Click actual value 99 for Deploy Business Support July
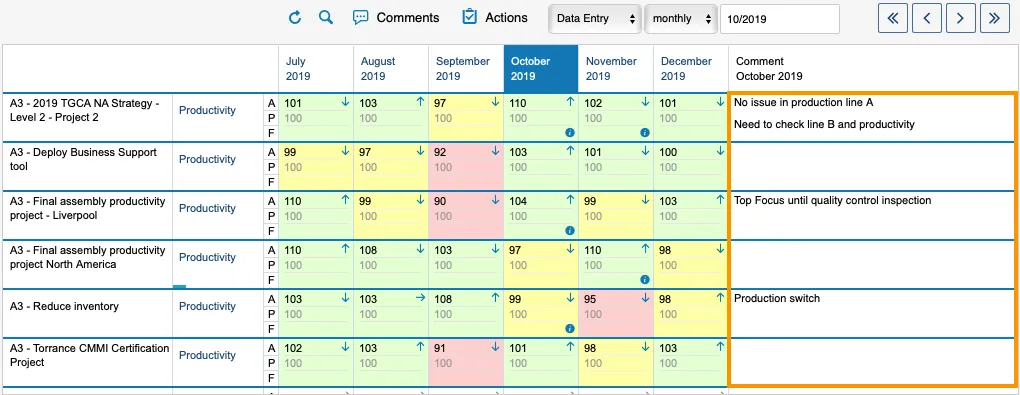1020x395 pixels. click(291, 152)
